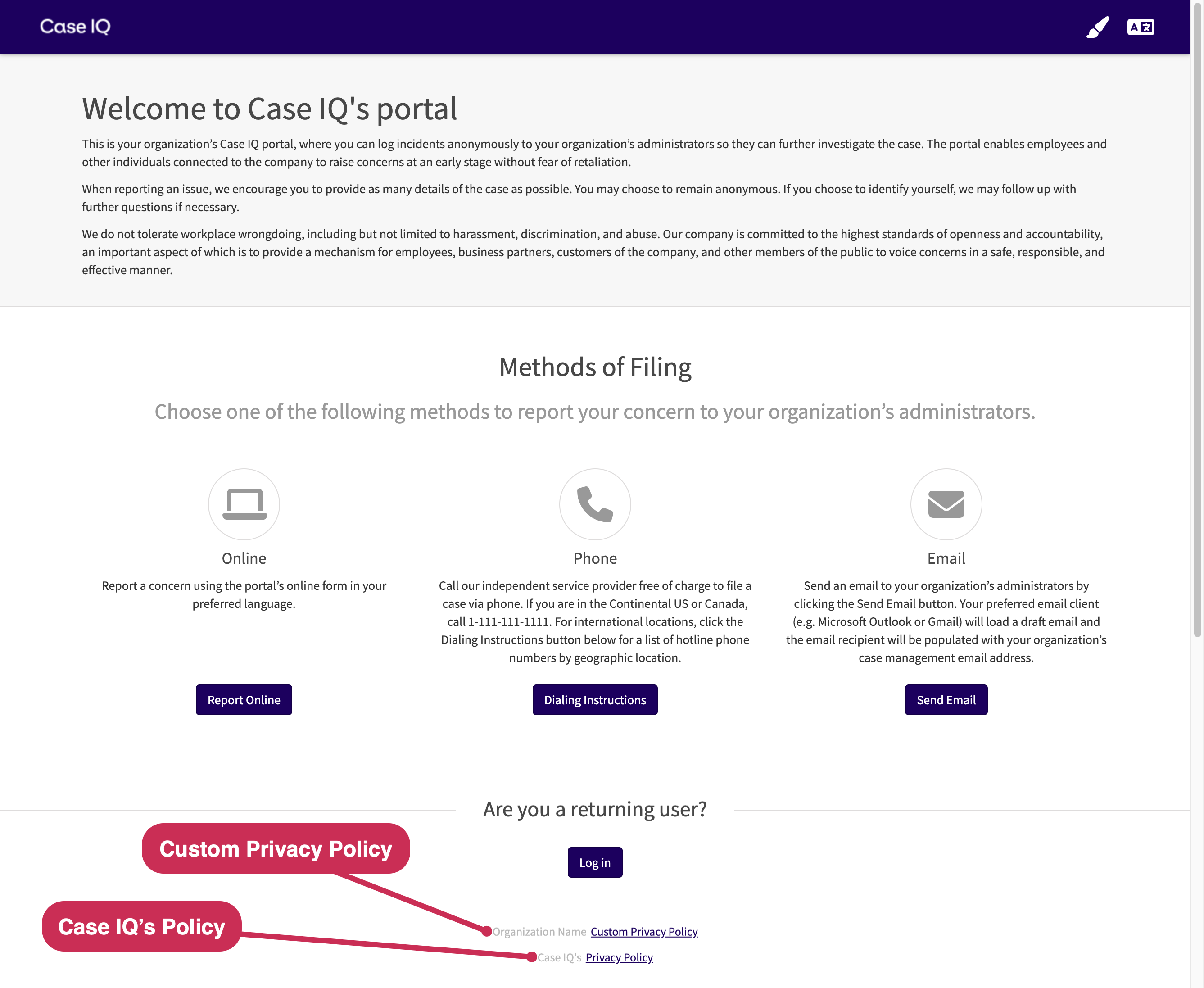Viewport: 1204px width, 988px height.
Task: Toggle the AB language selector button
Action: 1141,27
